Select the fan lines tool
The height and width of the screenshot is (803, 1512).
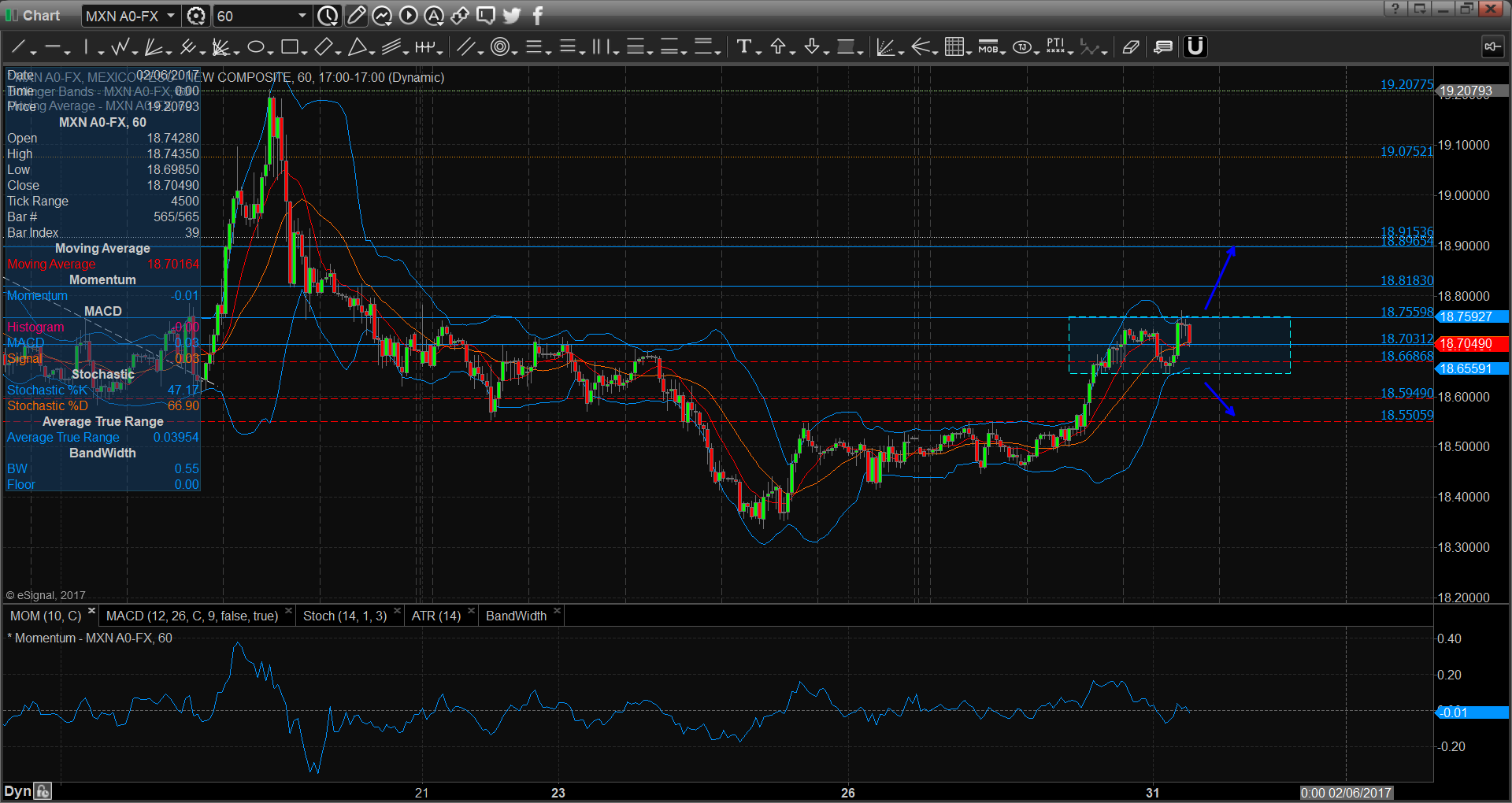pyautogui.click(x=153, y=47)
